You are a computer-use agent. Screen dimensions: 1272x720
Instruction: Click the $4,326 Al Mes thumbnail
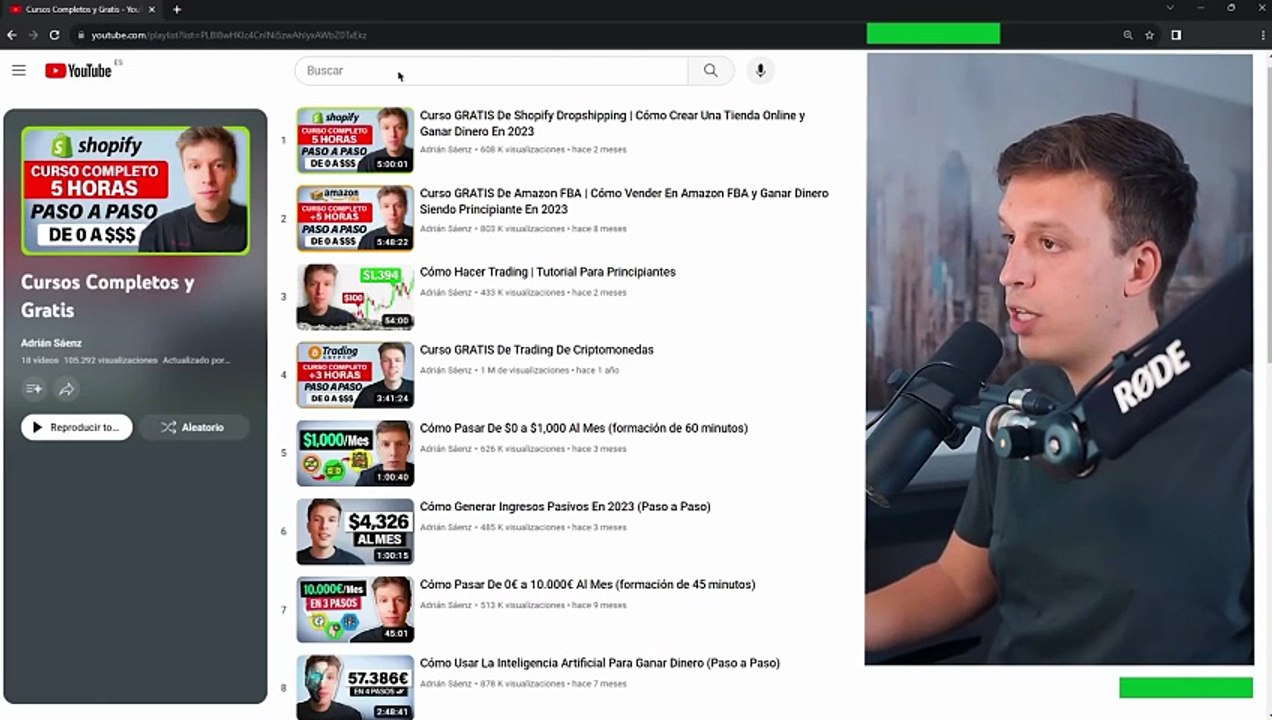(x=355, y=531)
